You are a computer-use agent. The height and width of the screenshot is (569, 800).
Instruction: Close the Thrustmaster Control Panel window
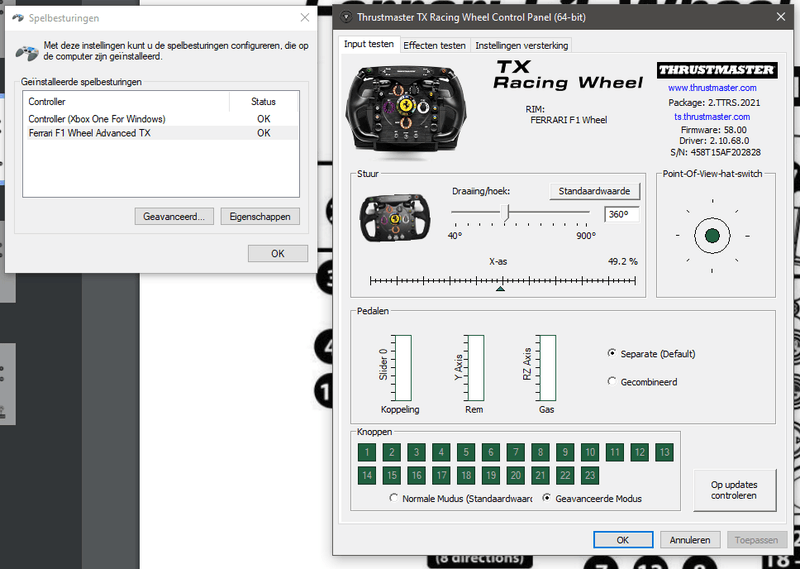(781, 17)
